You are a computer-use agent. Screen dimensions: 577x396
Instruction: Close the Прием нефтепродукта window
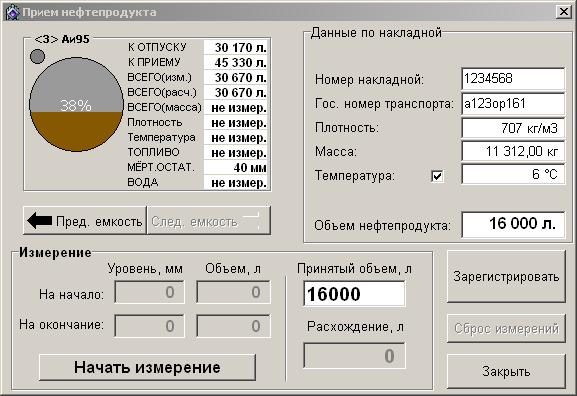563,12
